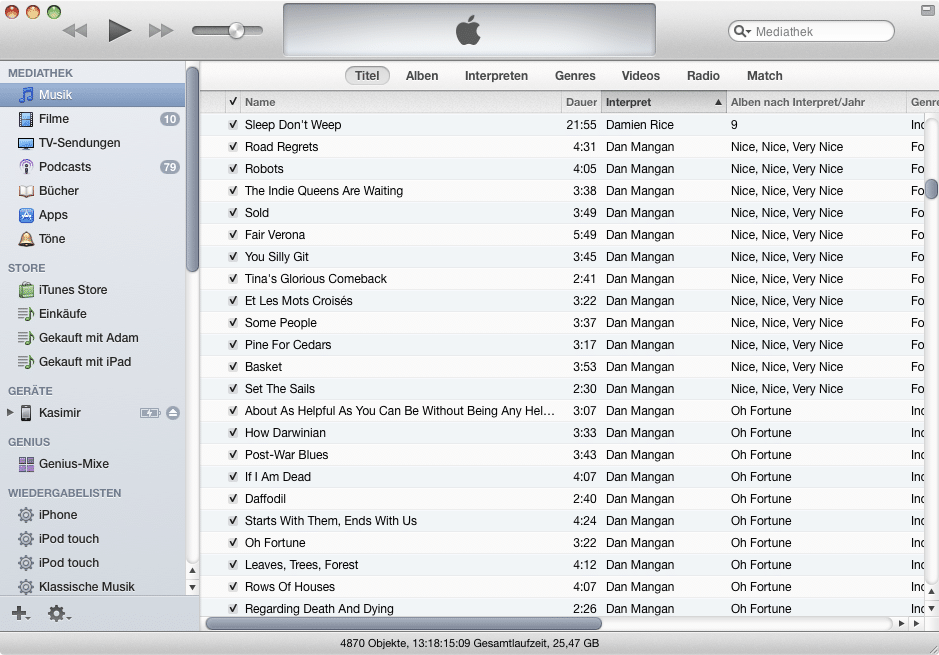Open the Filme library icon
Viewport: 939px width, 655px height.
(x=26, y=119)
